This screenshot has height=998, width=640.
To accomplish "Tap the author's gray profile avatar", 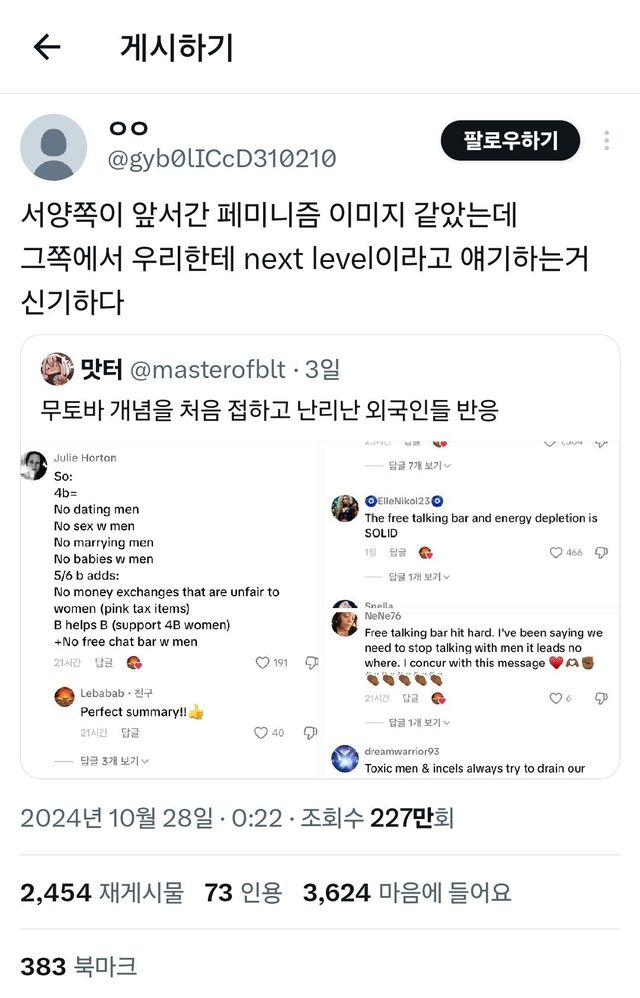I will click(x=53, y=147).
